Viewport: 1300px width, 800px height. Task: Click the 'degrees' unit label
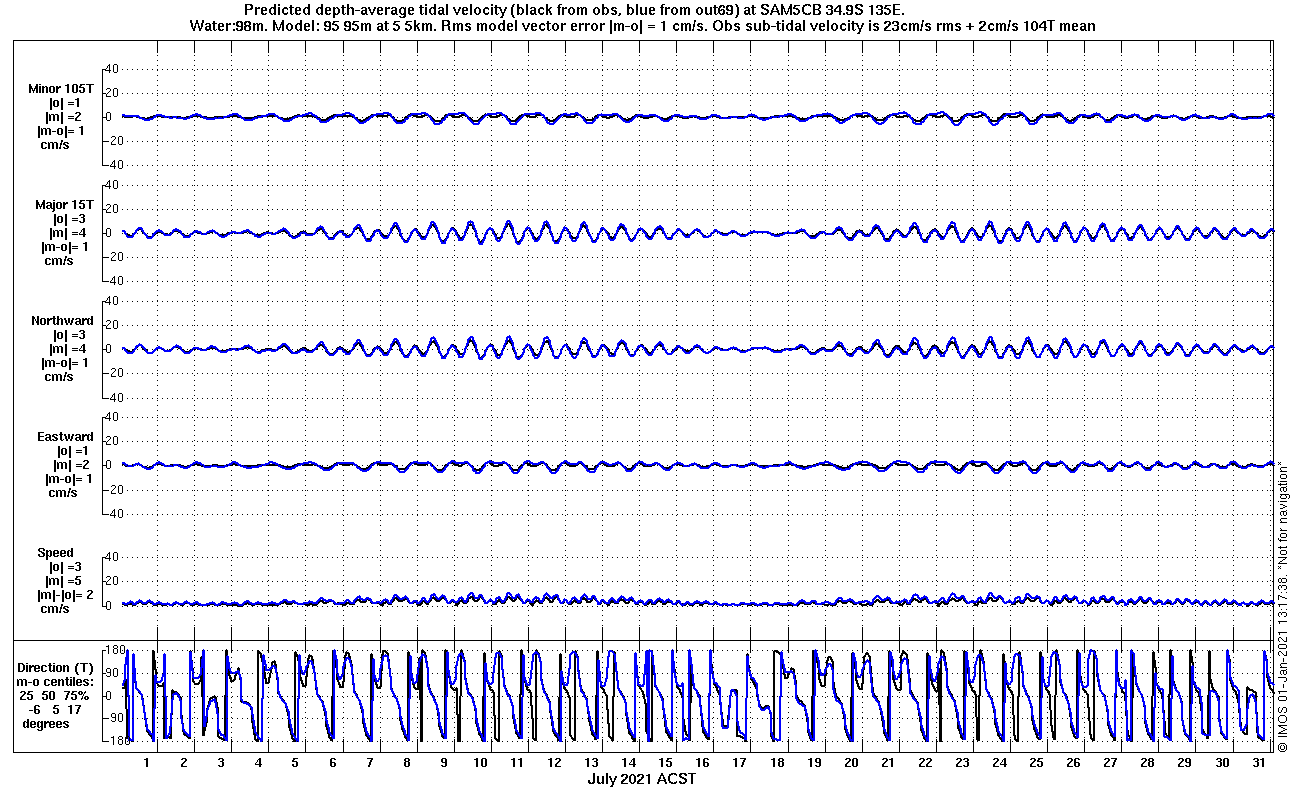pyautogui.click(x=46, y=724)
